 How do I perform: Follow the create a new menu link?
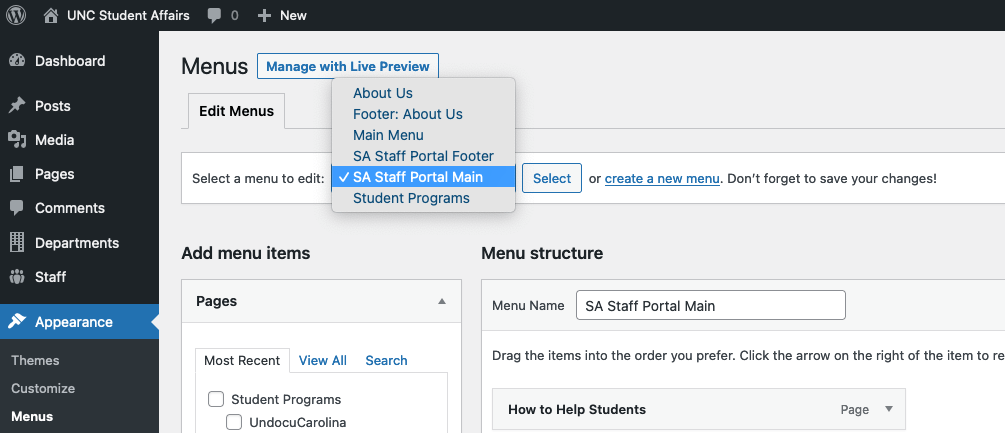tap(662, 178)
